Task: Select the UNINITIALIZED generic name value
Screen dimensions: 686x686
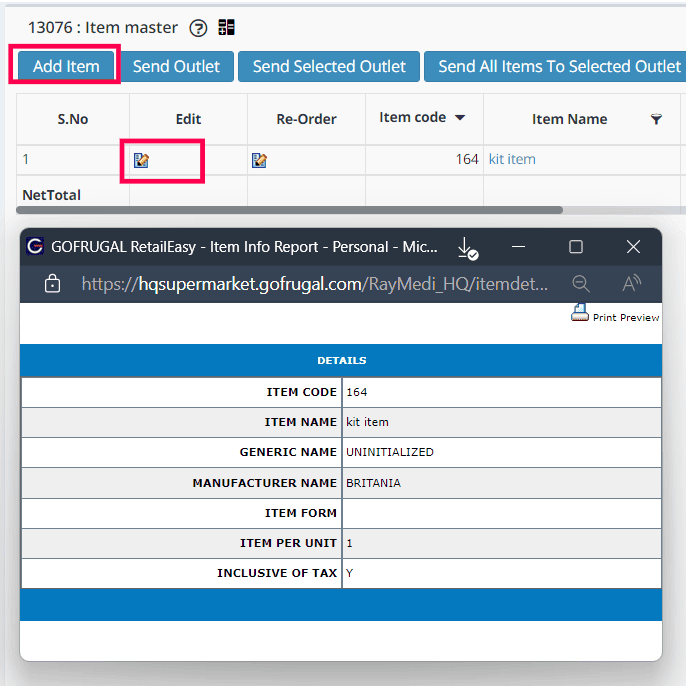Action: pos(390,452)
